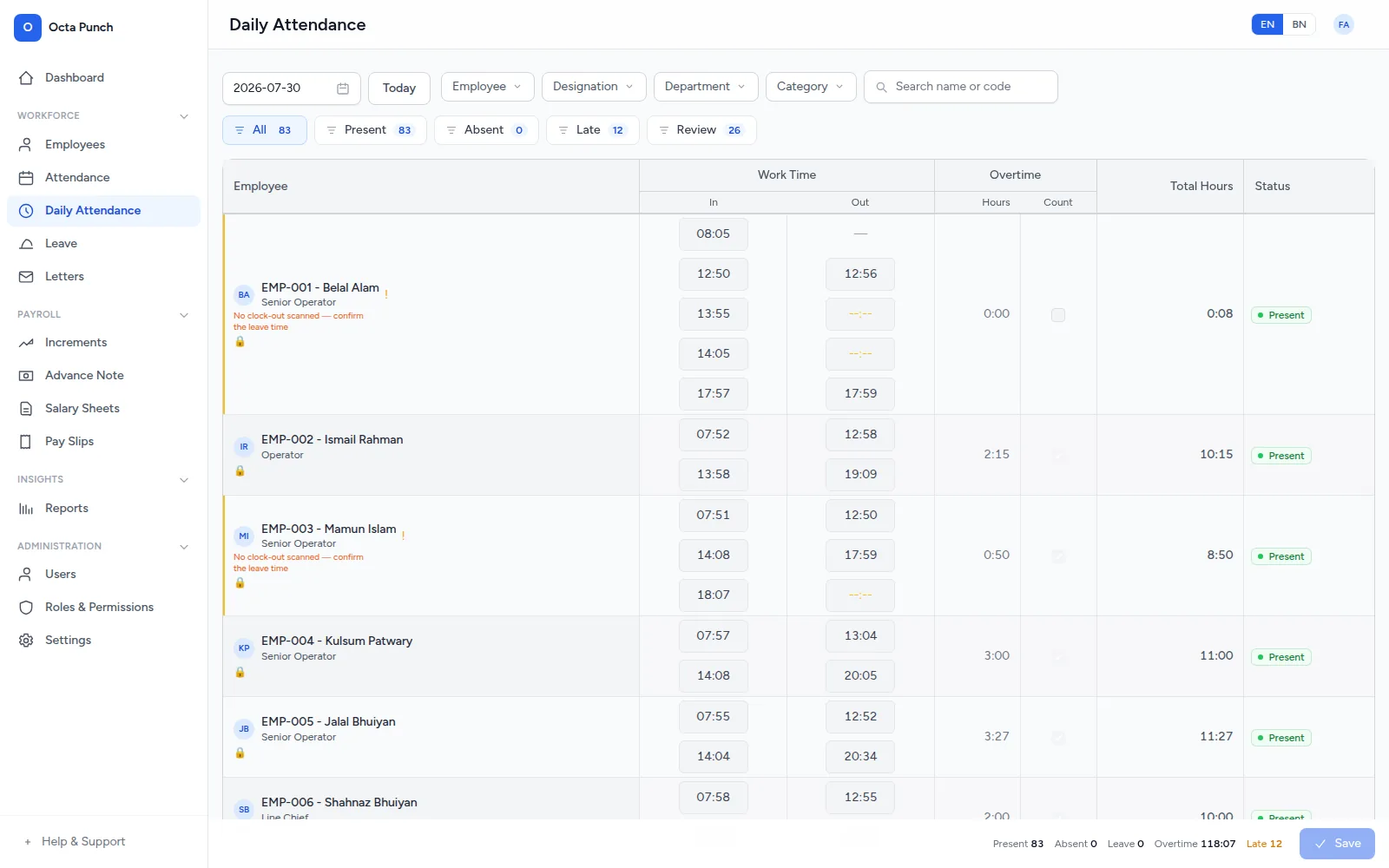1389x868 pixels.
Task: Click the Letters envelope icon
Action: click(x=26, y=276)
